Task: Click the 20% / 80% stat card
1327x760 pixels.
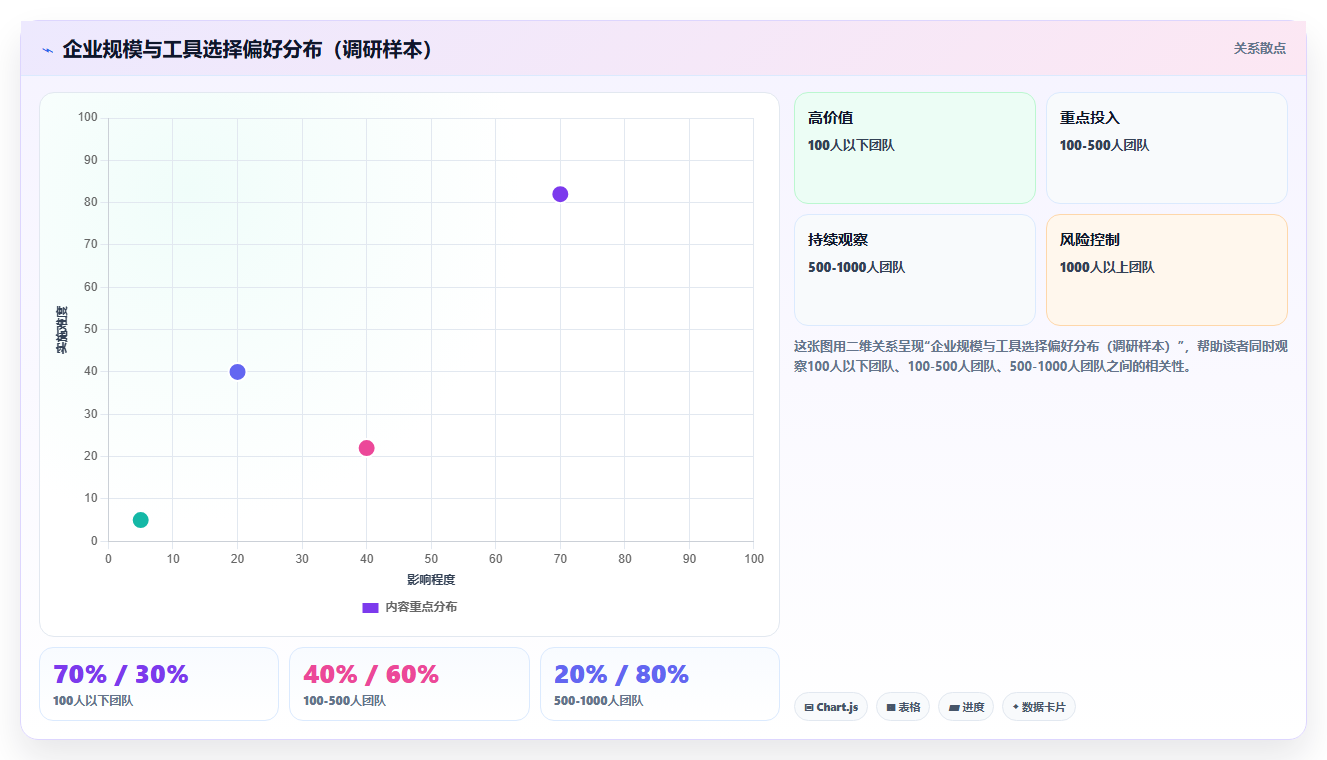Action: point(660,684)
